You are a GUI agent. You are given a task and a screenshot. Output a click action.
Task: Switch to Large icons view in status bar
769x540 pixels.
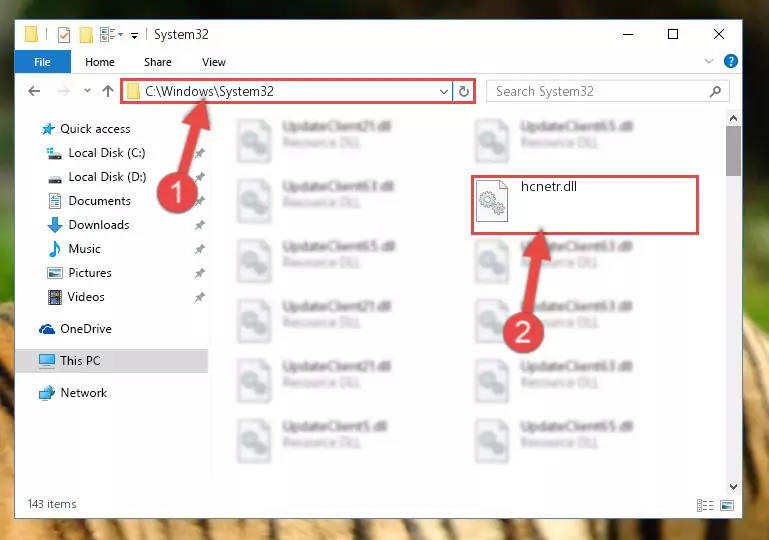click(727, 505)
